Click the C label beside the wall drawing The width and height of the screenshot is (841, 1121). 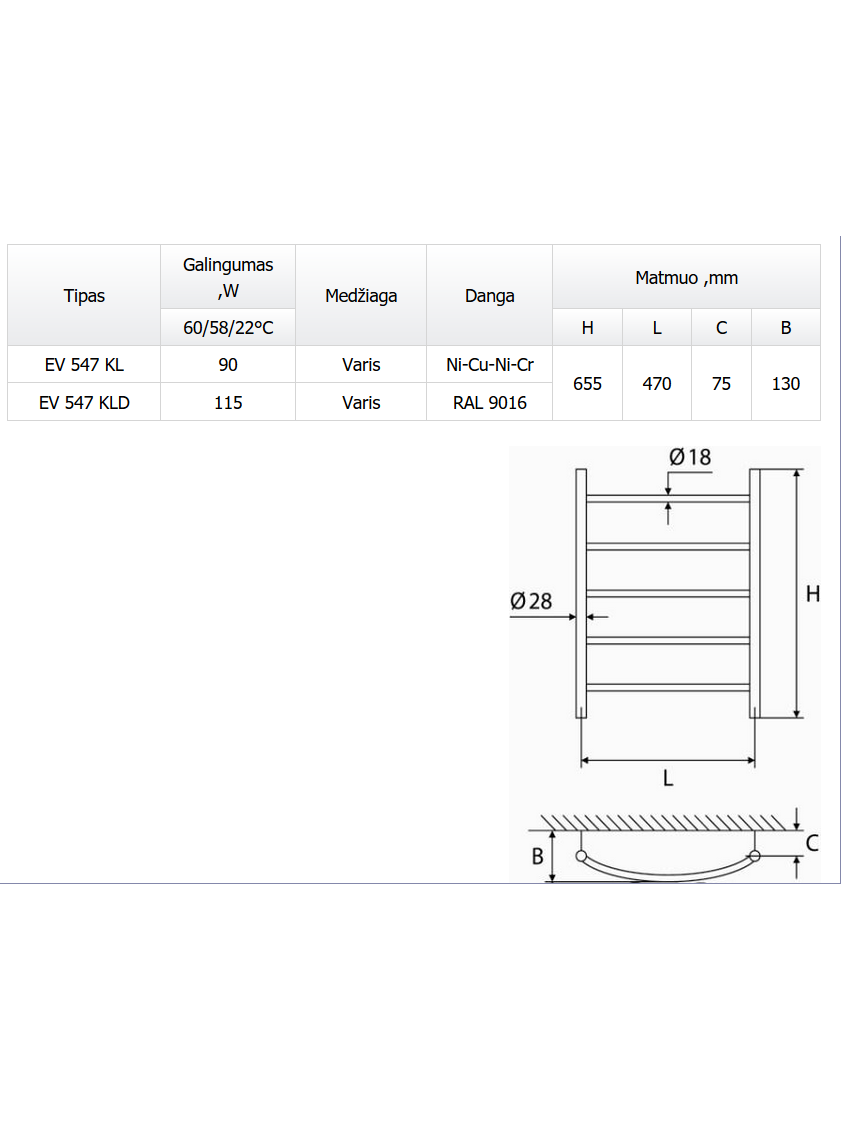[812, 843]
